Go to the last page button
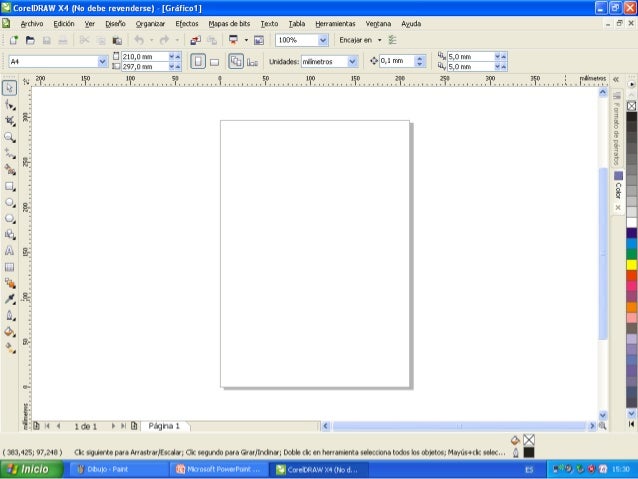This screenshot has height=479, width=638. [123, 426]
